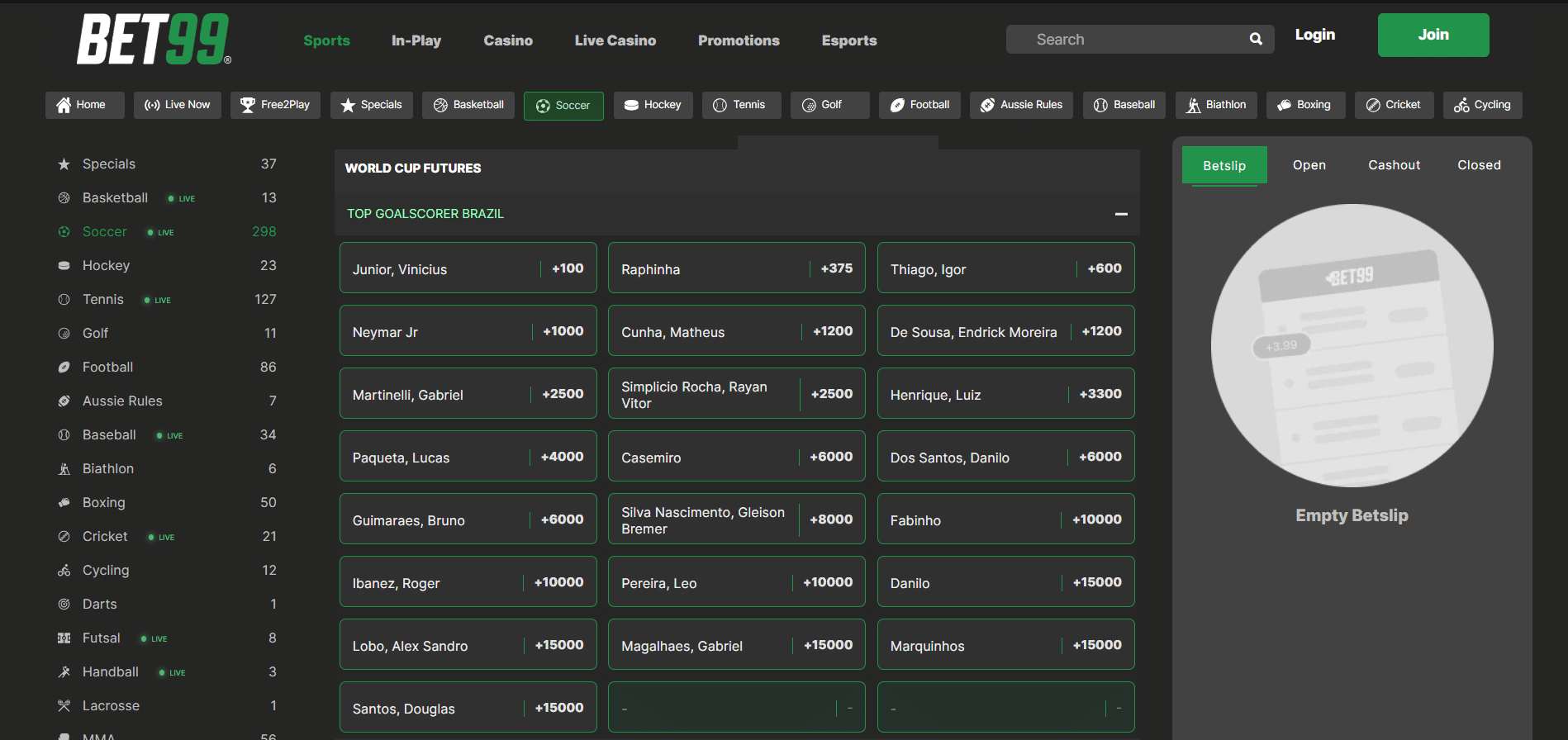Click Lacrosse icon in left sidebar
Viewport: 1568px width, 740px height.
(x=64, y=706)
